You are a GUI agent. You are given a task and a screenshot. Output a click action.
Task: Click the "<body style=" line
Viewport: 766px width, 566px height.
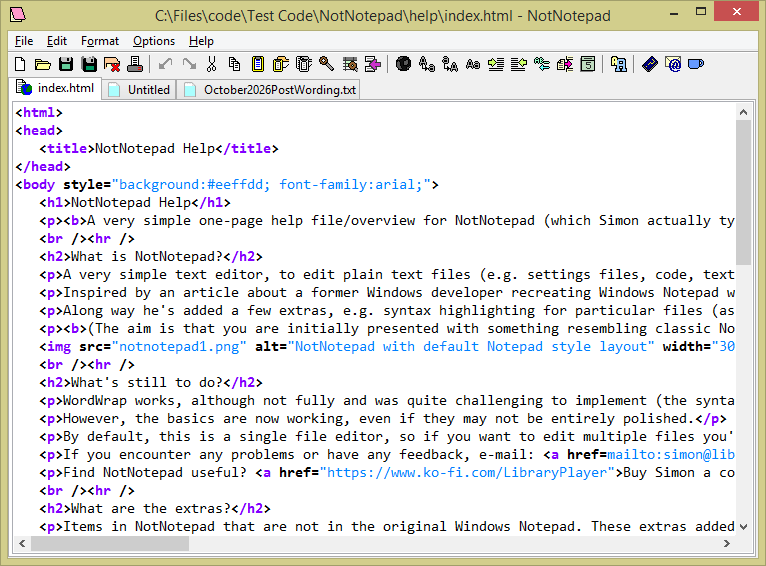pyautogui.click(x=227, y=185)
